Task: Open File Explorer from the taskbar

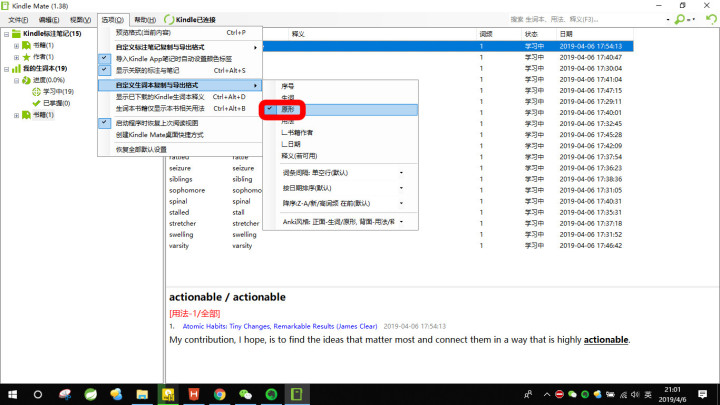Action: coord(142,394)
